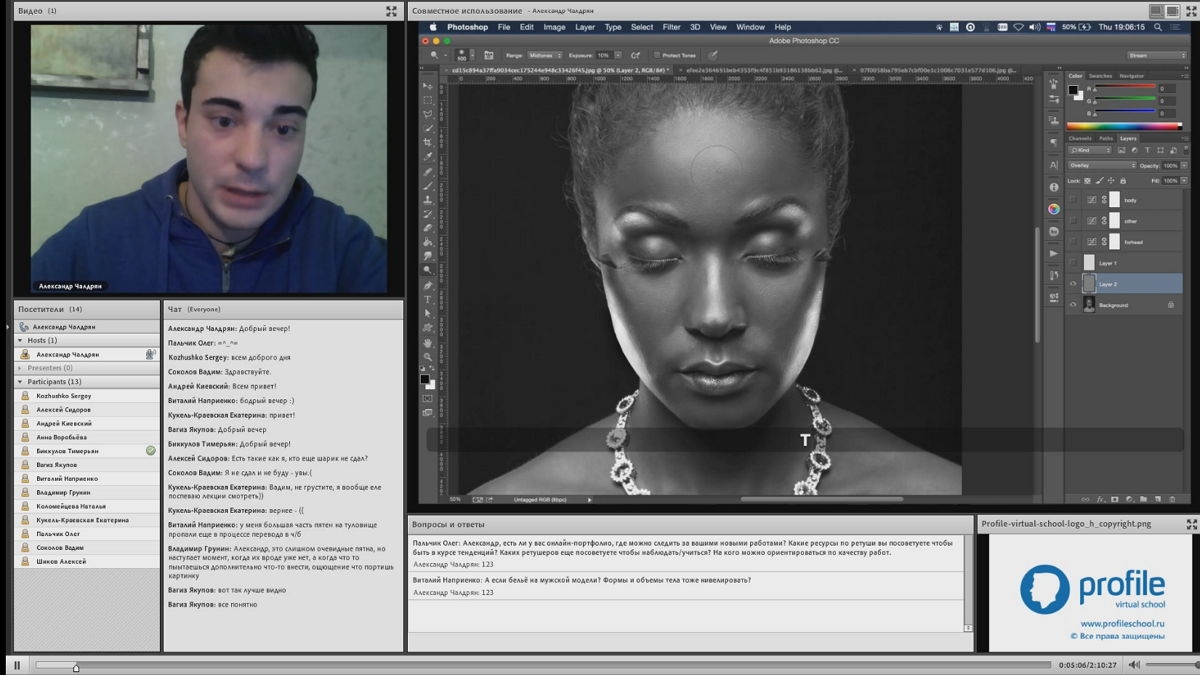Click the lock all padlock icon in Layers
The height and width of the screenshot is (675, 1200).
(1123, 180)
